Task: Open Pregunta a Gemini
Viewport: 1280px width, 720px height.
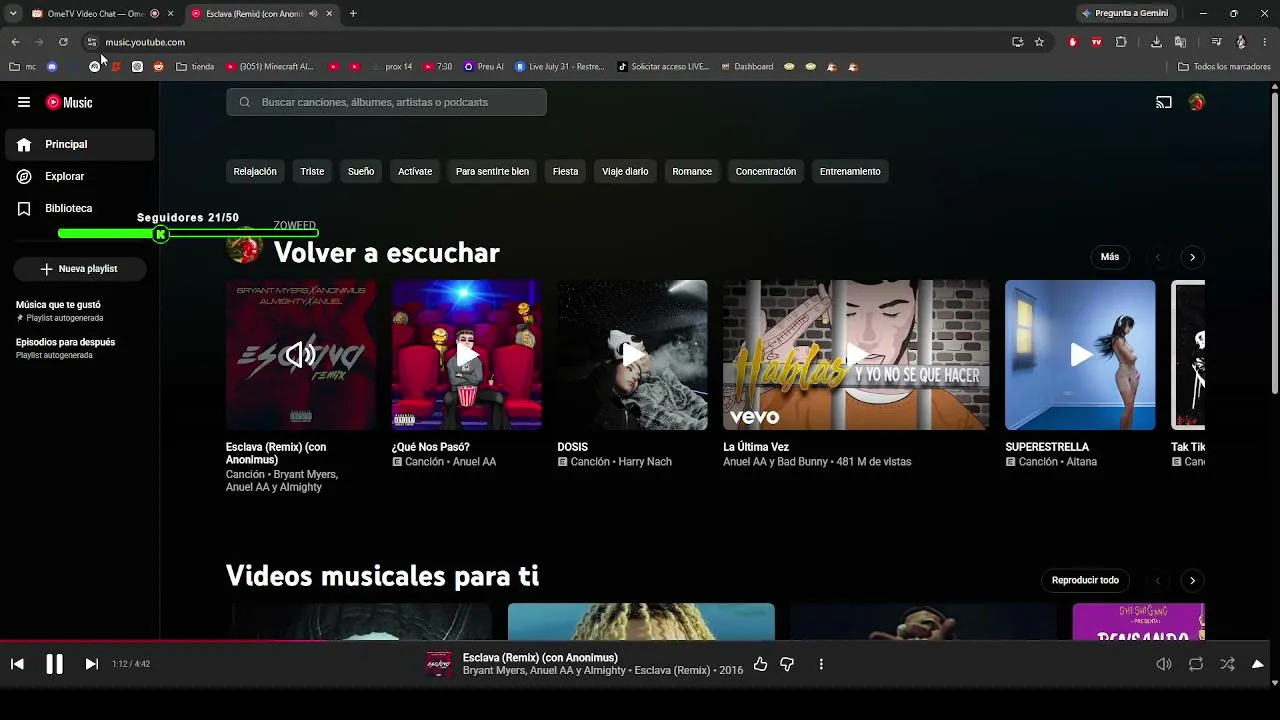Action: (1125, 14)
